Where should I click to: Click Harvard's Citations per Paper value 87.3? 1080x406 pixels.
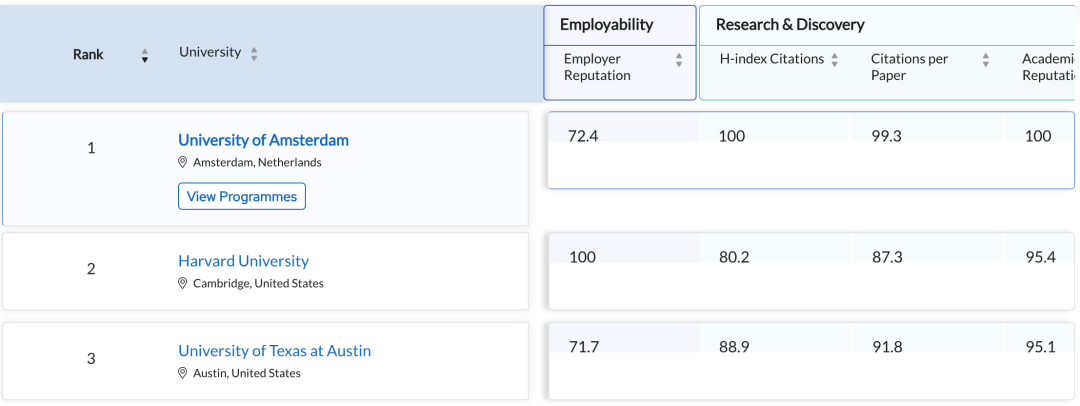click(887, 257)
